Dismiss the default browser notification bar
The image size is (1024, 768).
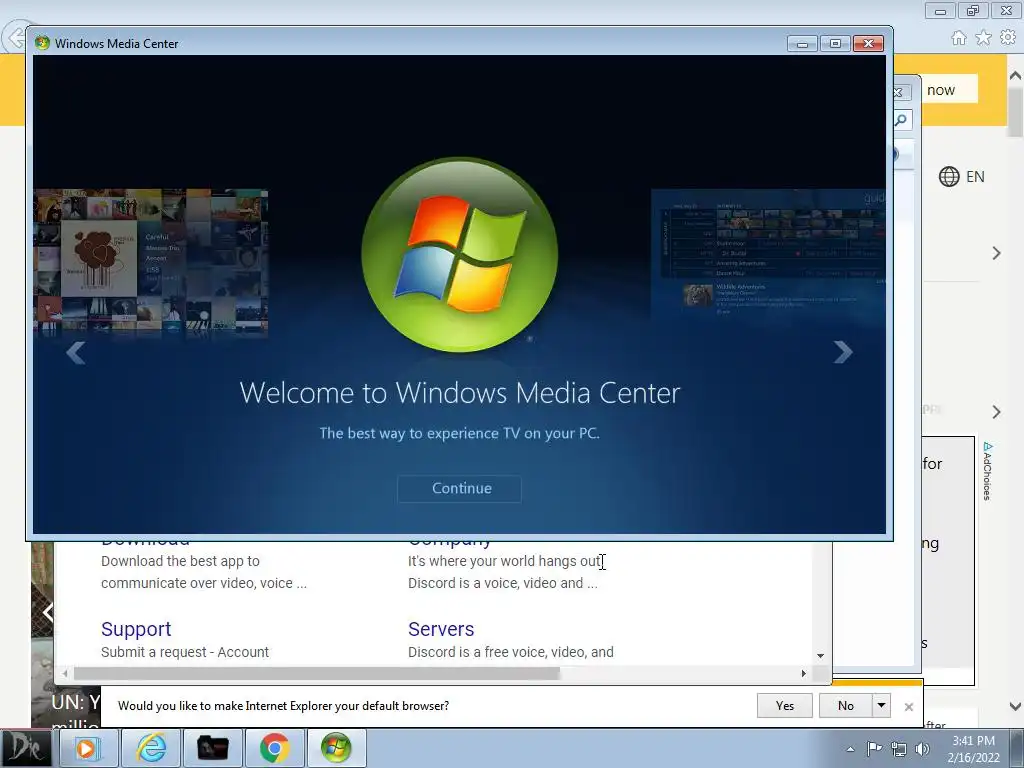(x=908, y=707)
